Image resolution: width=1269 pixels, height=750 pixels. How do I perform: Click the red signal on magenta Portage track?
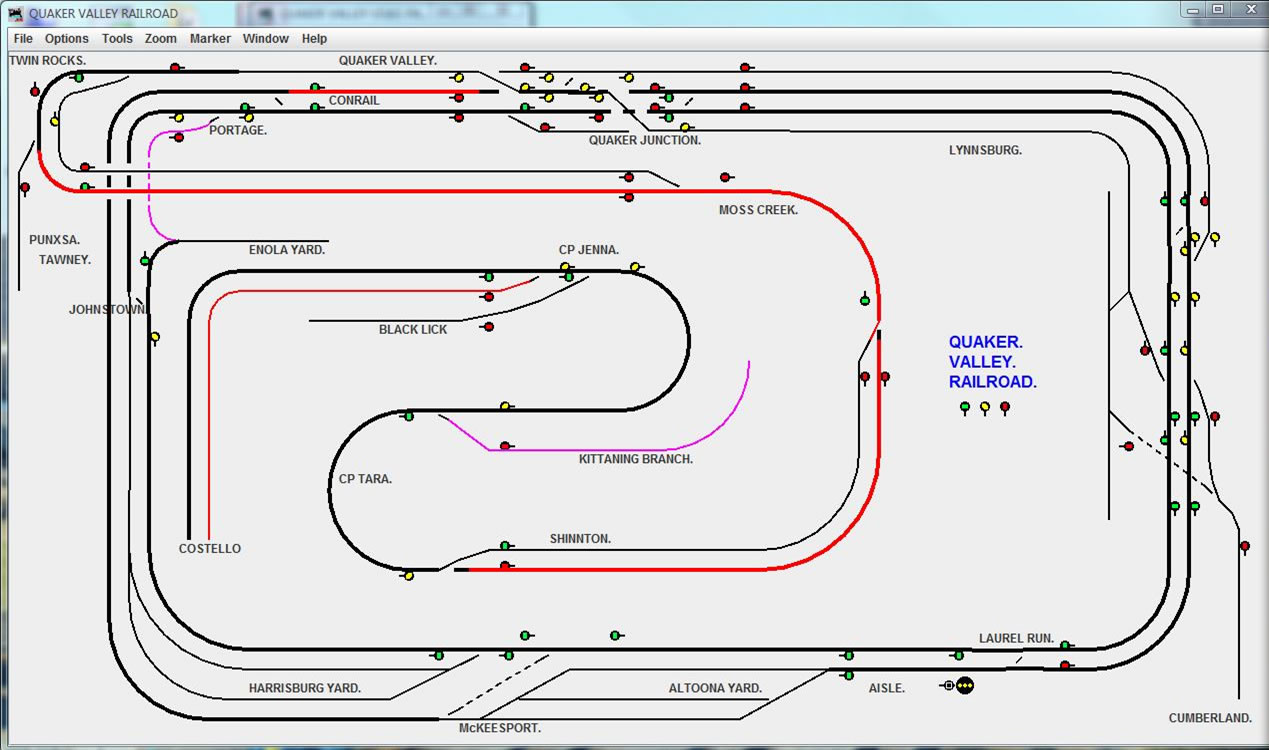click(178, 137)
